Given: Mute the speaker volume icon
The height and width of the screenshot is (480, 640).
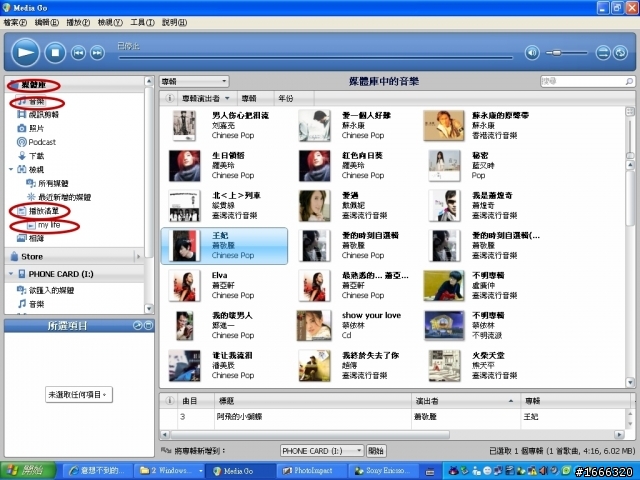Looking at the screenshot, I should tap(532, 53).
